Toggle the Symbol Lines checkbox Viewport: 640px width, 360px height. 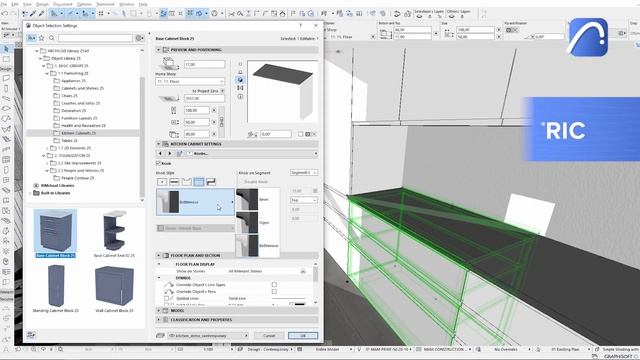coord(167,298)
